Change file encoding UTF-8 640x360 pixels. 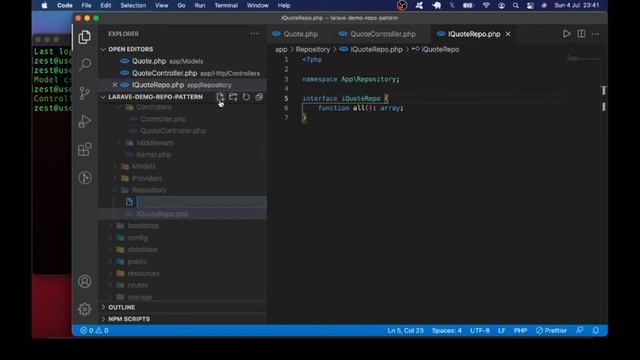pyautogui.click(x=480, y=330)
